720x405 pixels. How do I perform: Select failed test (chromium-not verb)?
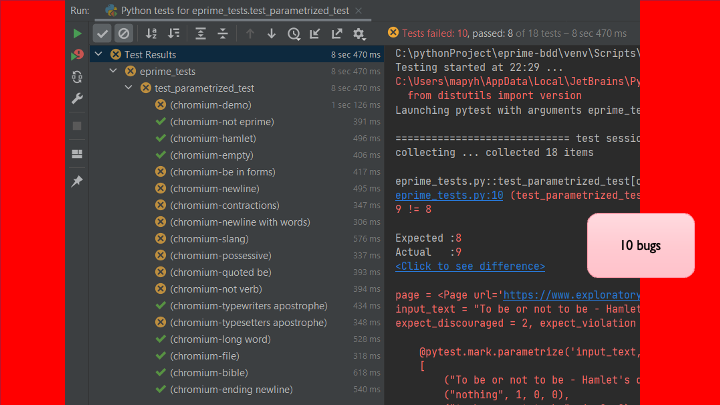pyautogui.click(x=216, y=289)
